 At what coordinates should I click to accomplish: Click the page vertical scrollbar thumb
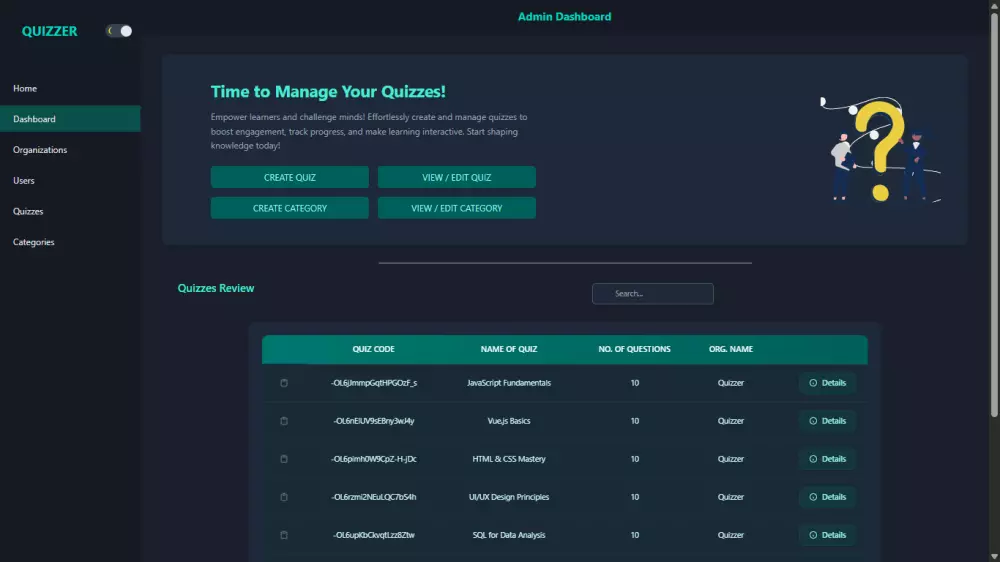[x=994, y=214]
